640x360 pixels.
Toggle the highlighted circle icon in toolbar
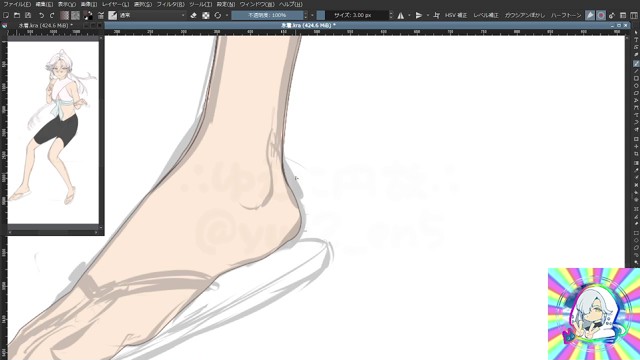(x=601, y=16)
